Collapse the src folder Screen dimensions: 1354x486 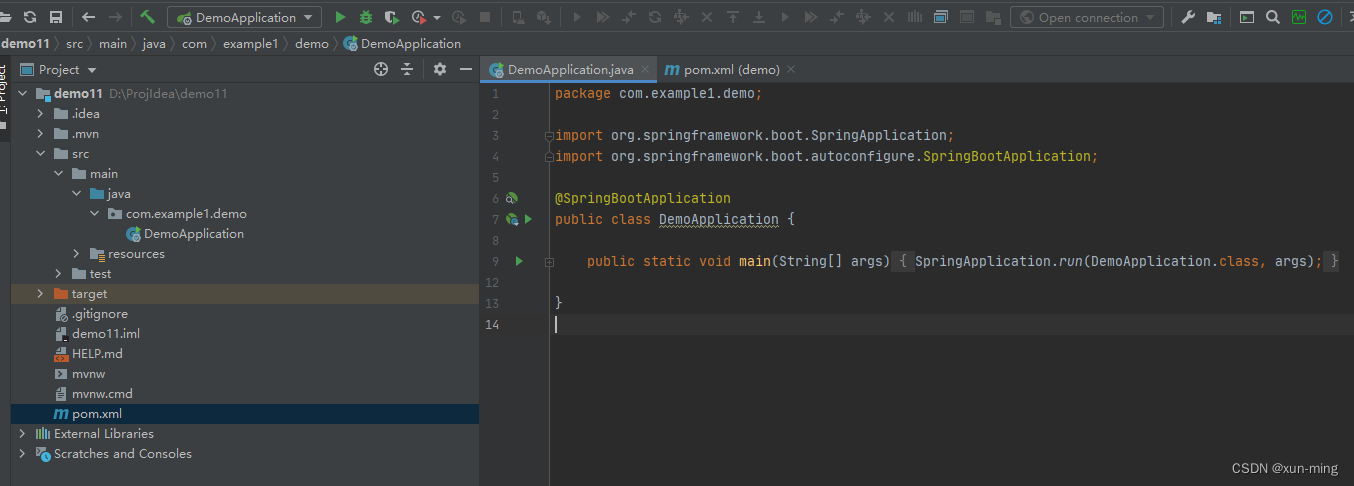(x=41, y=154)
